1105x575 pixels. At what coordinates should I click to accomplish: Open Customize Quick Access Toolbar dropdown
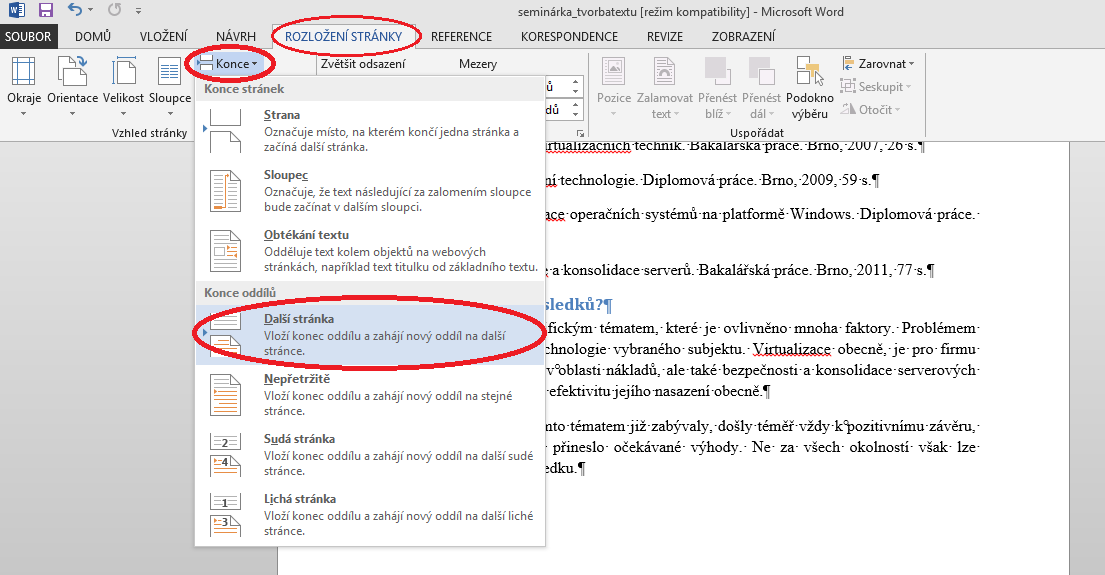point(139,12)
